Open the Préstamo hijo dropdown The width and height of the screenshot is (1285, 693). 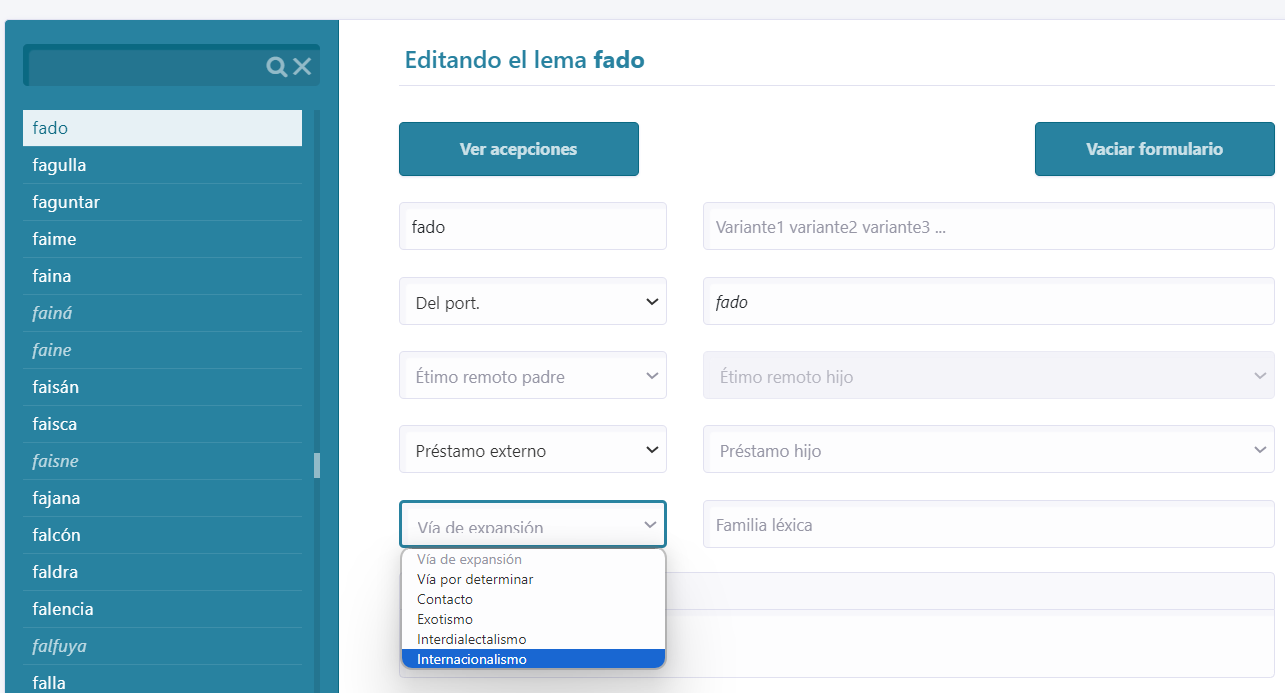[988, 450]
